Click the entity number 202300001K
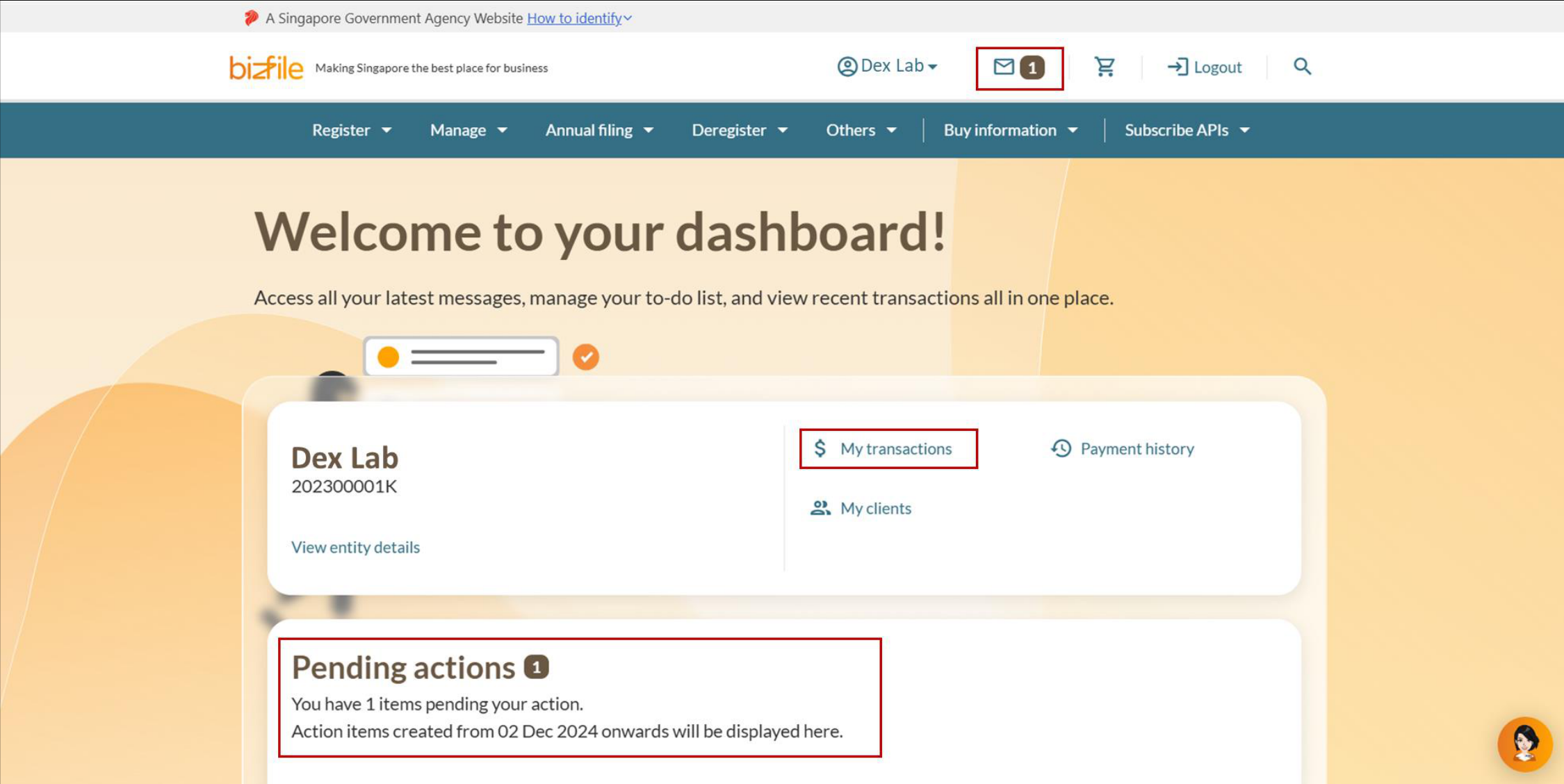 (344, 486)
